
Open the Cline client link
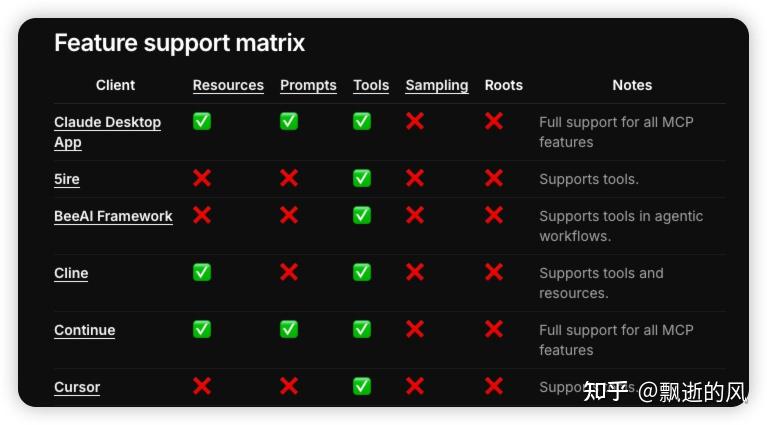(71, 273)
